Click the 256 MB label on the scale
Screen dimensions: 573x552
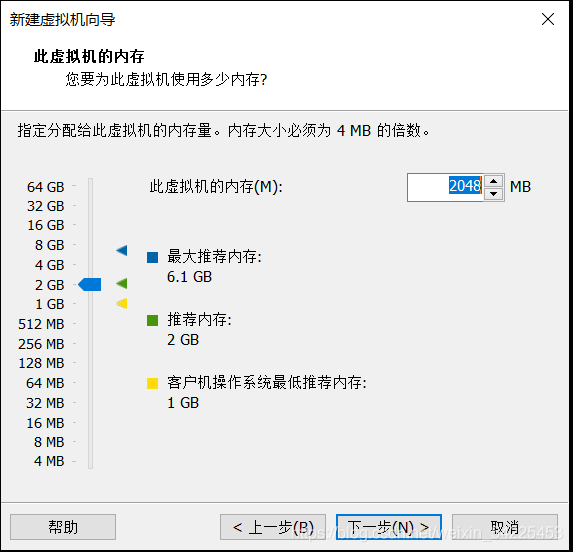[x=41, y=344]
